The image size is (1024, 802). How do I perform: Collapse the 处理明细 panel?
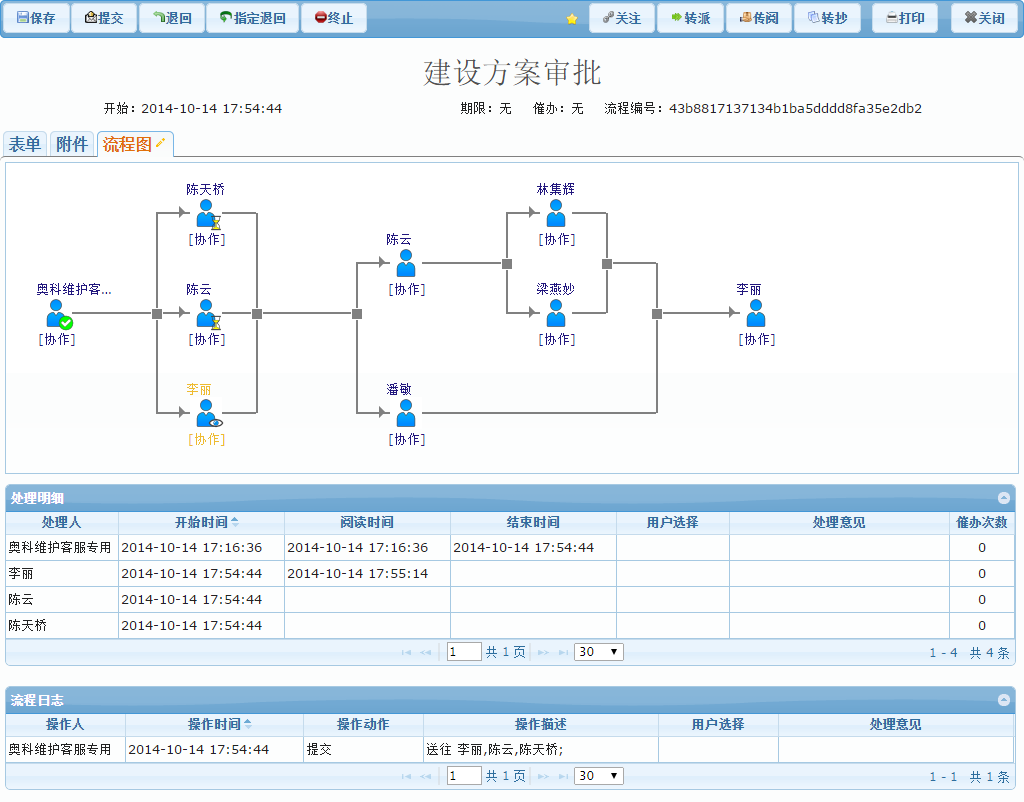pos(1003,497)
